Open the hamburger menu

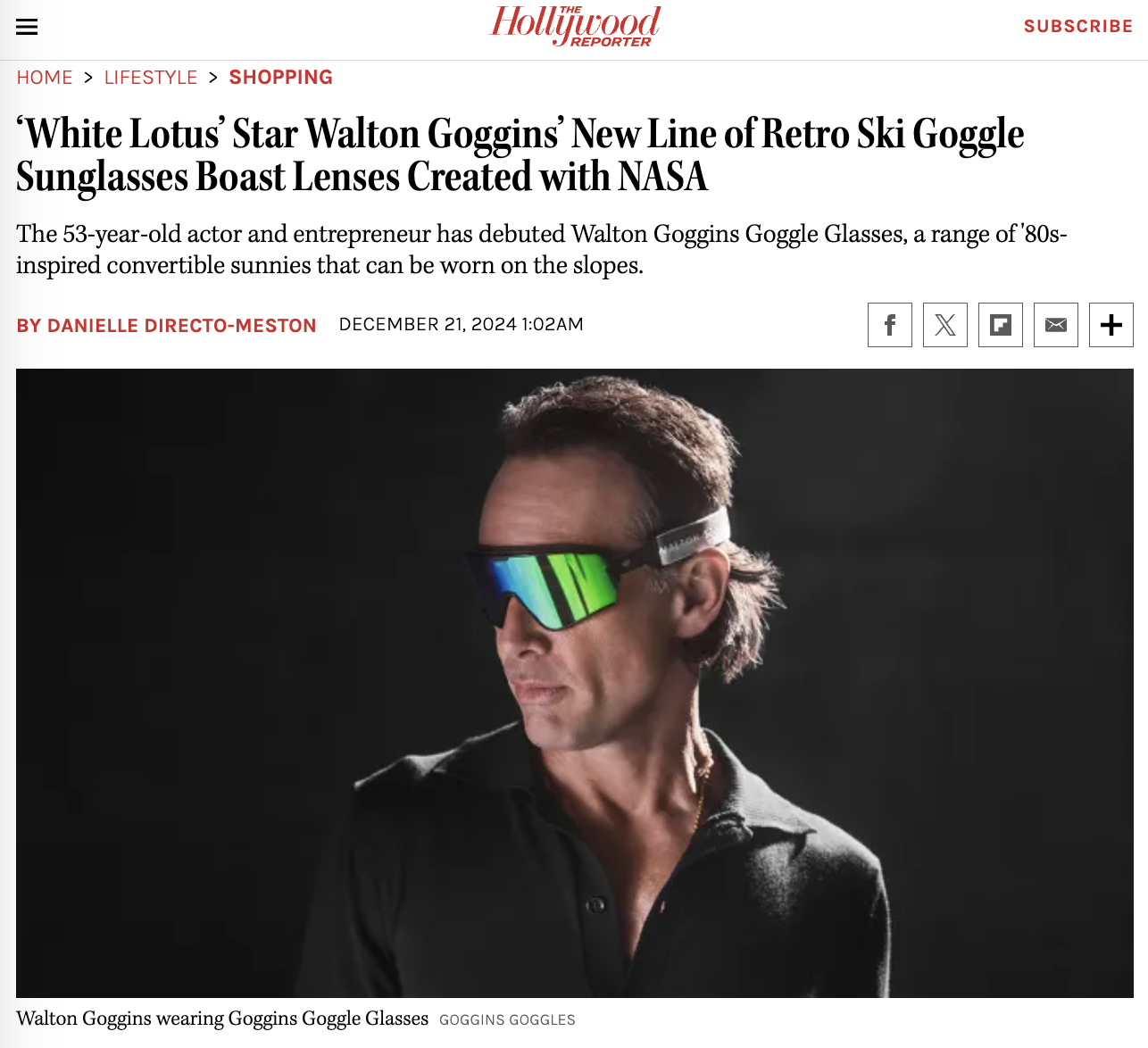pyautogui.click(x=27, y=27)
